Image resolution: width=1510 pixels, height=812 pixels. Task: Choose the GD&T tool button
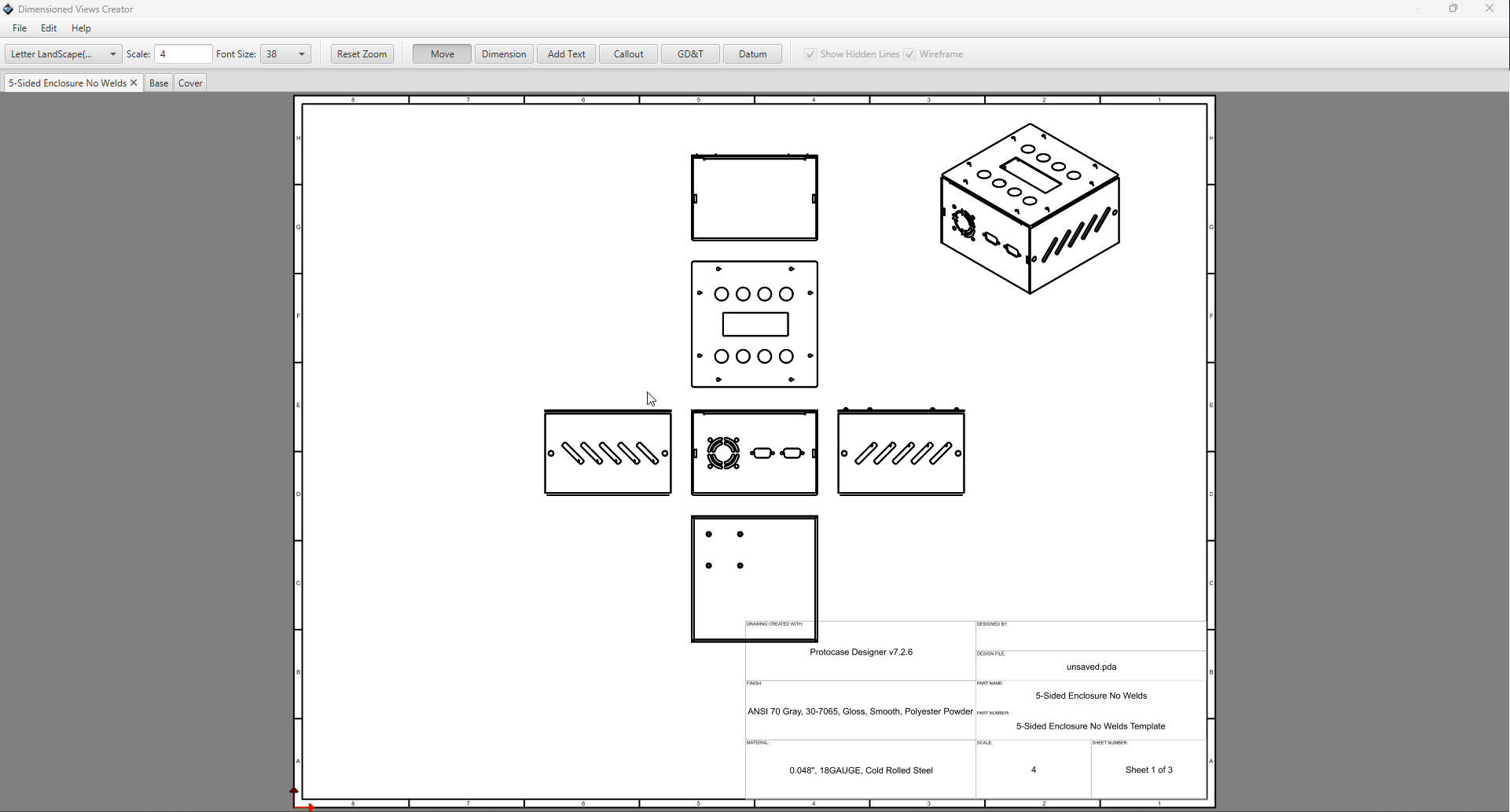coord(690,54)
